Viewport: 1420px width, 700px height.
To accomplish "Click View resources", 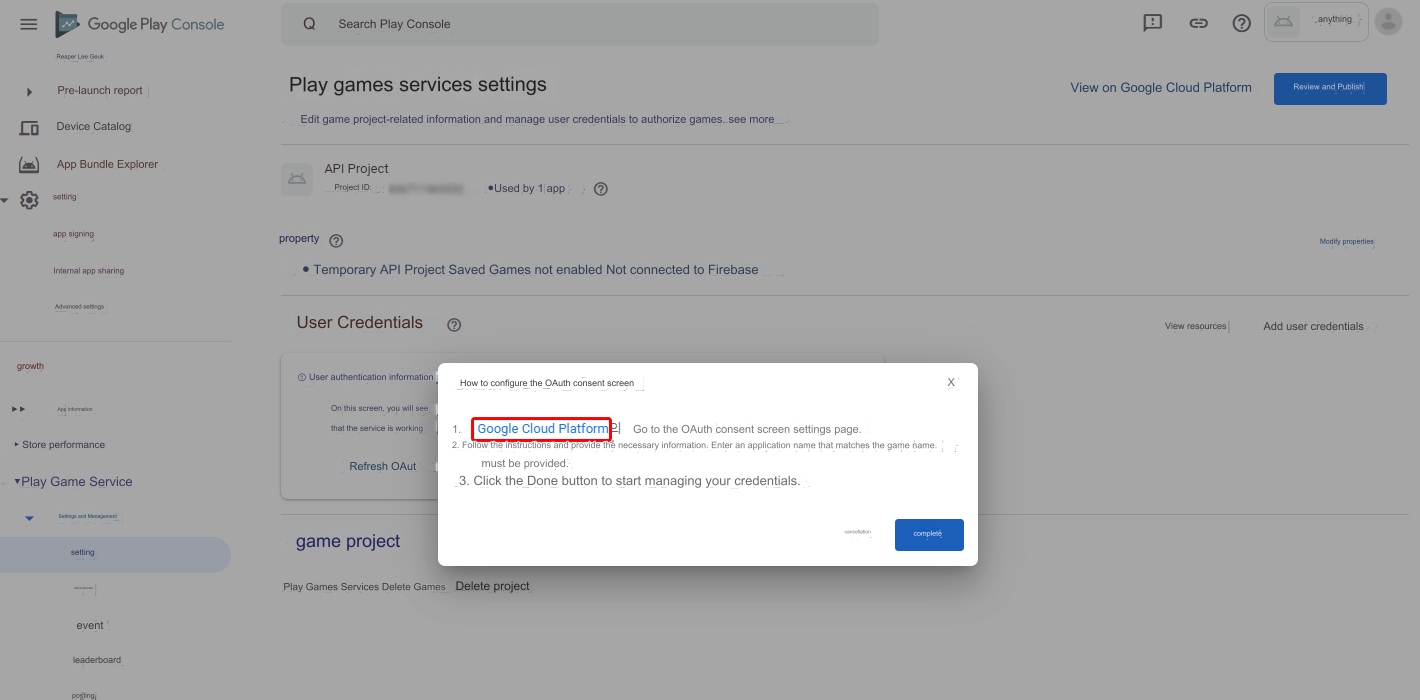I will click(x=1196, y=326).
